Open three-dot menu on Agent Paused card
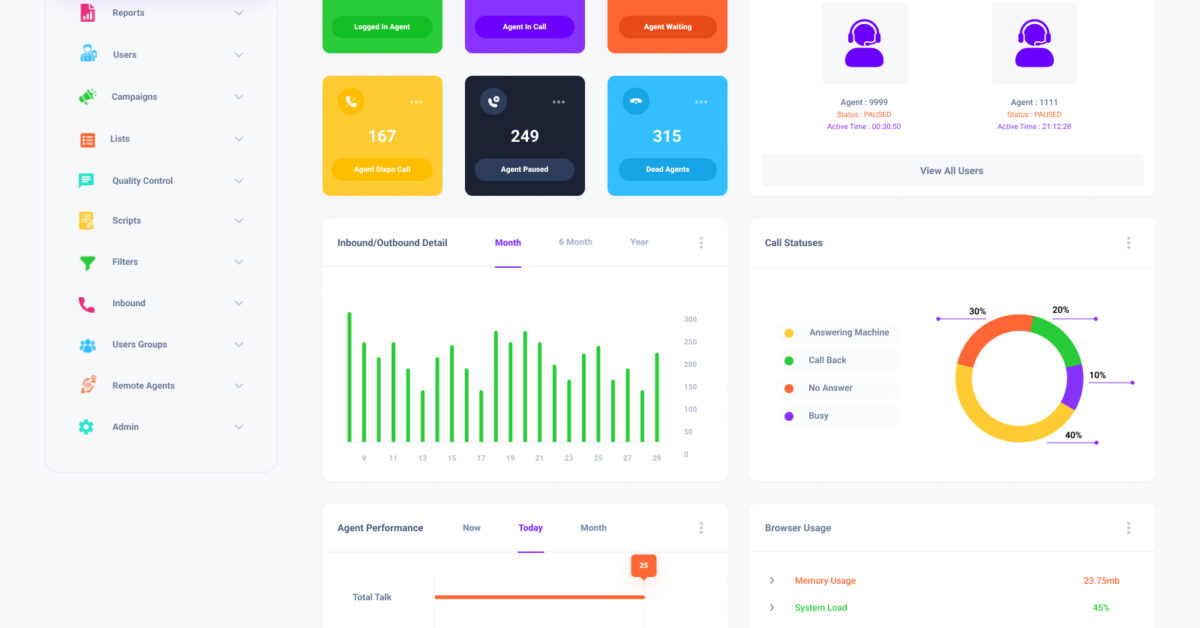The image size is (1200, 628). [x=559, y=102]
